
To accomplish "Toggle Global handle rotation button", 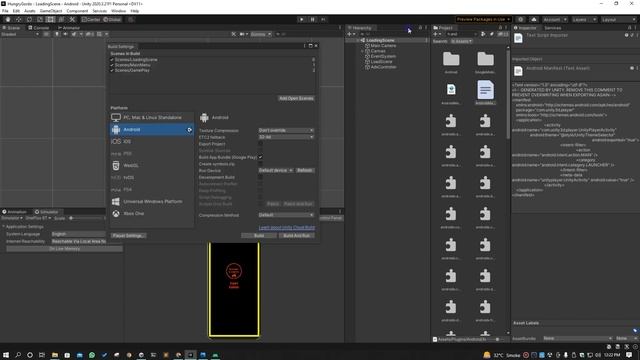I will [112, 19].
